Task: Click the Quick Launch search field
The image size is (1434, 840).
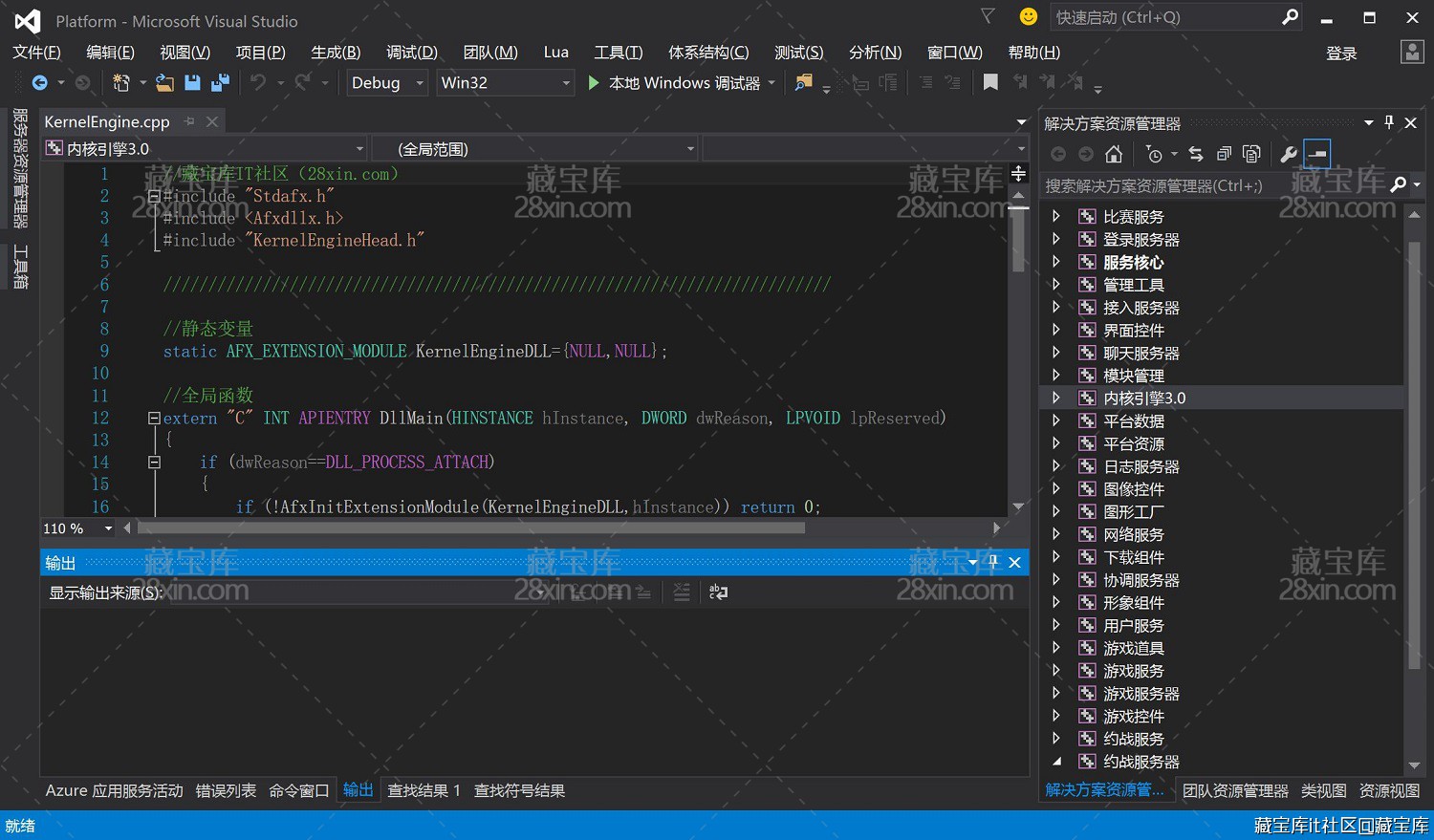Action: [1165, 17]
